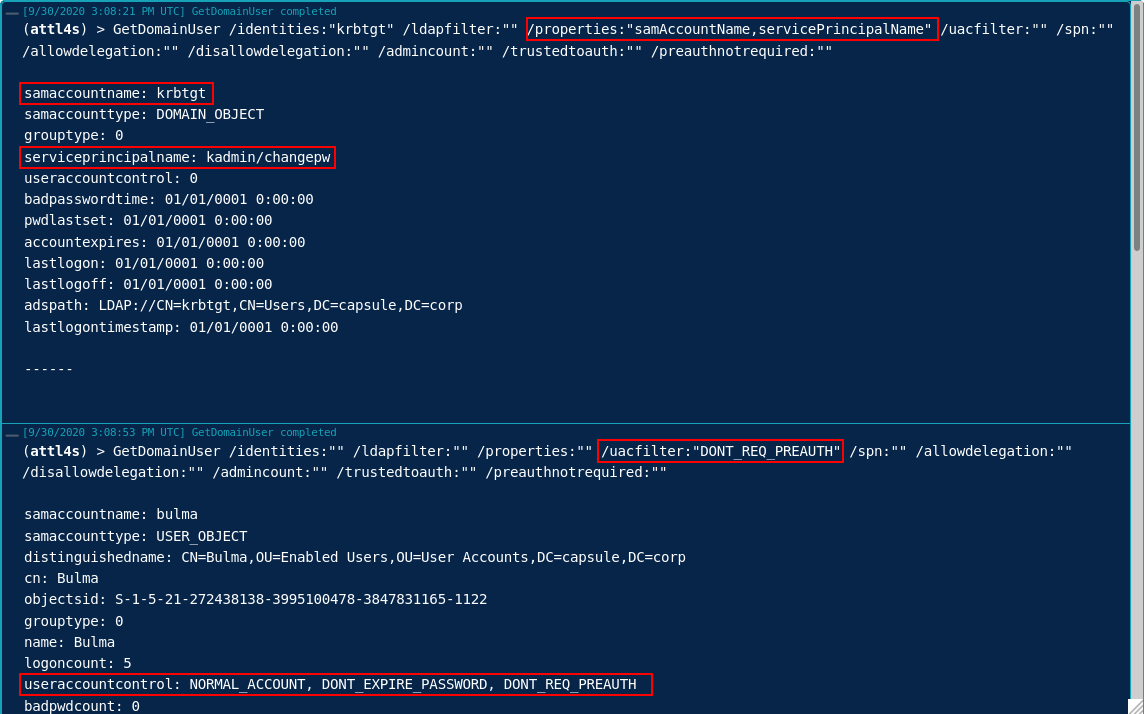
Task: Click the samaccounttype: DOMAIN_OBJECT line
Action: pyautogui.click(x=144, y=114)
